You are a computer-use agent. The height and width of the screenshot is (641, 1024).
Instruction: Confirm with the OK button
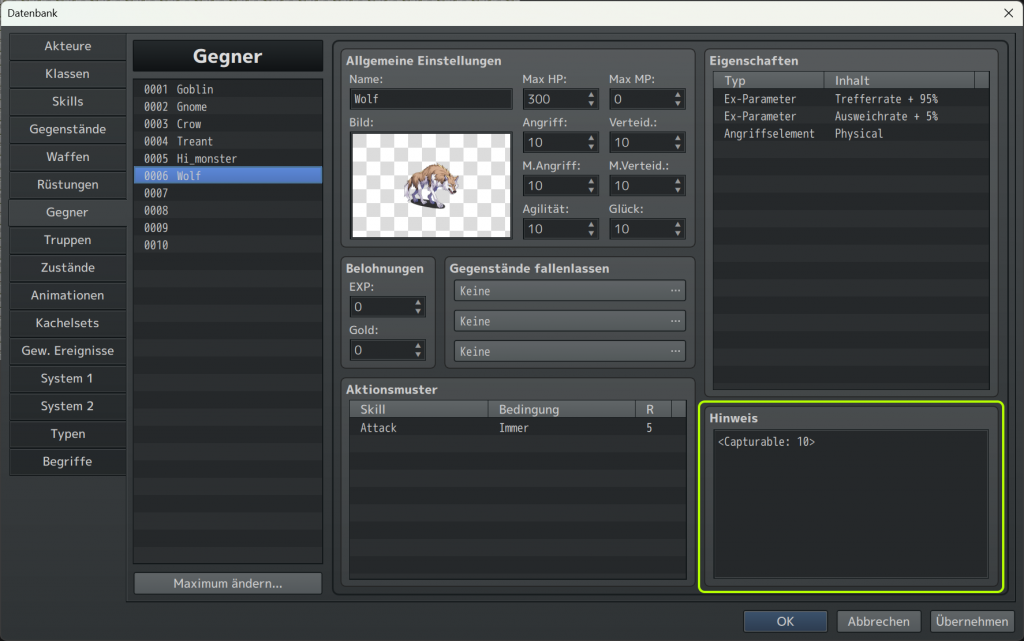click(785, 621)
